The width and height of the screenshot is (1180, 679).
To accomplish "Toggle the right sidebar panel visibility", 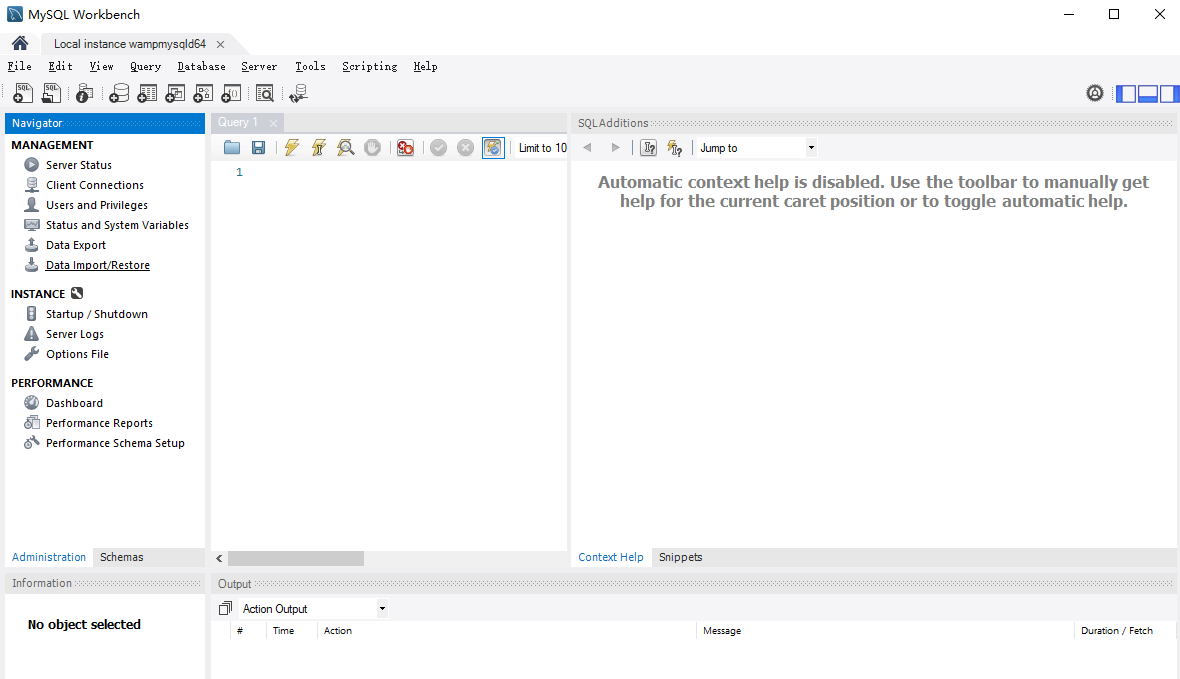I will (1169, 93).
